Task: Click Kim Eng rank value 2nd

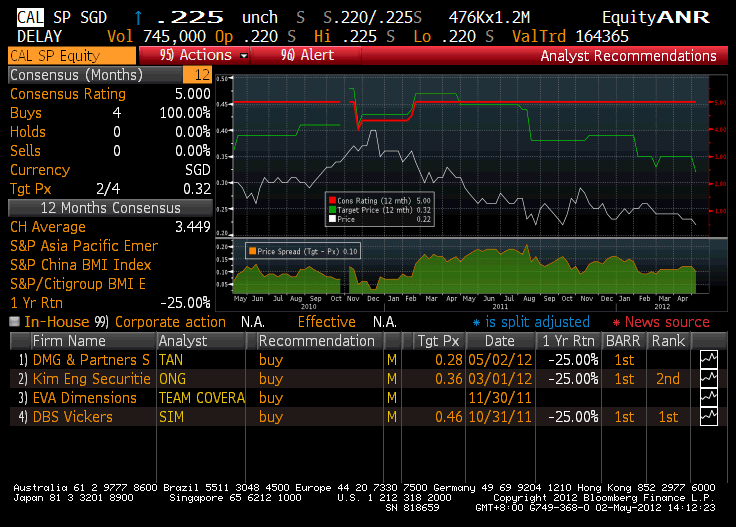Action: click(668, 379)
